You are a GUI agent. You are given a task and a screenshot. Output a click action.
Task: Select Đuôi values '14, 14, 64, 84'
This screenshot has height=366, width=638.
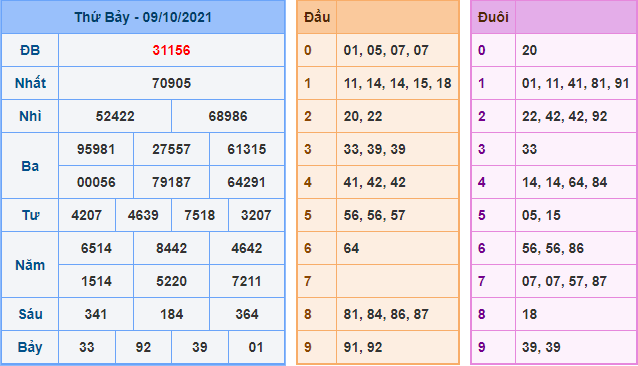(564, 182)
